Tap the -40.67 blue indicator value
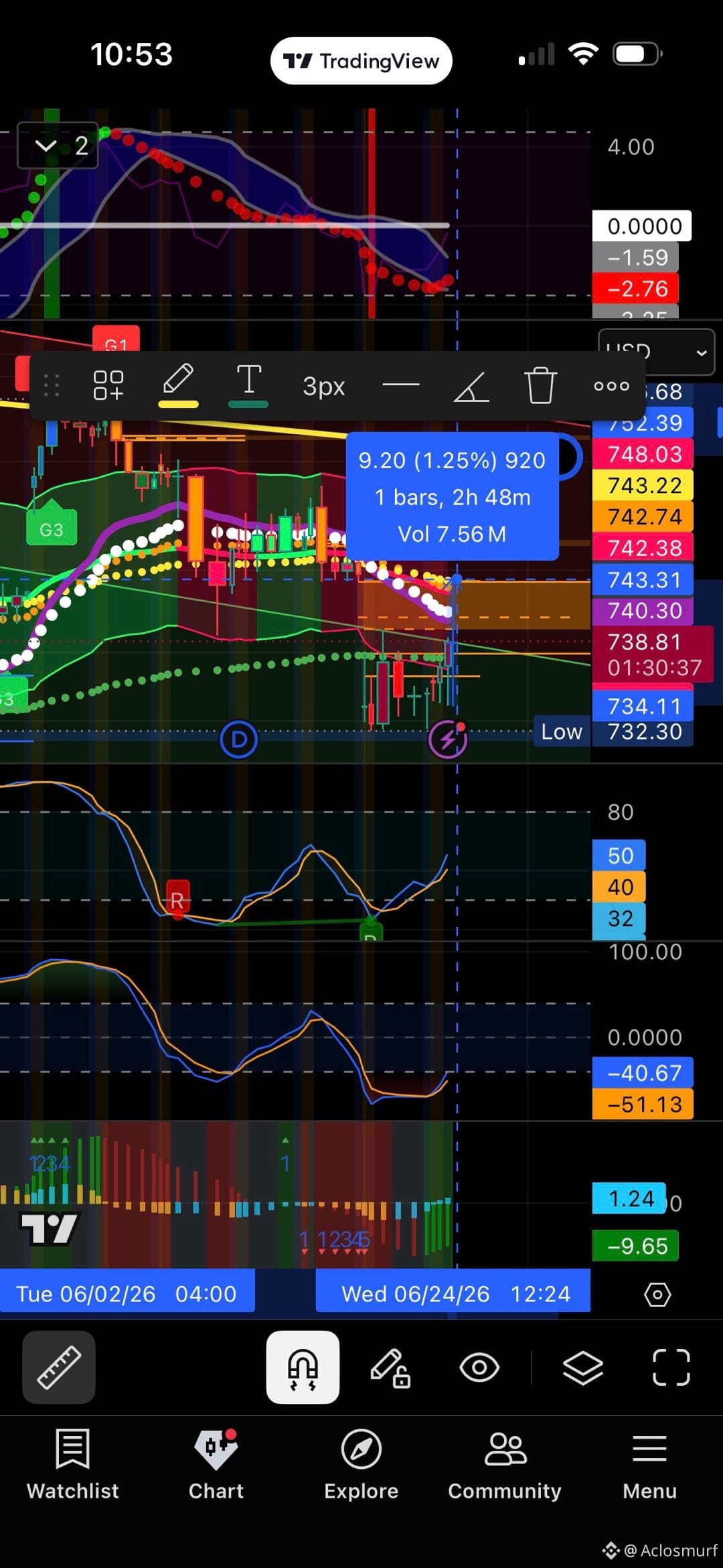 pos(643,1072)
